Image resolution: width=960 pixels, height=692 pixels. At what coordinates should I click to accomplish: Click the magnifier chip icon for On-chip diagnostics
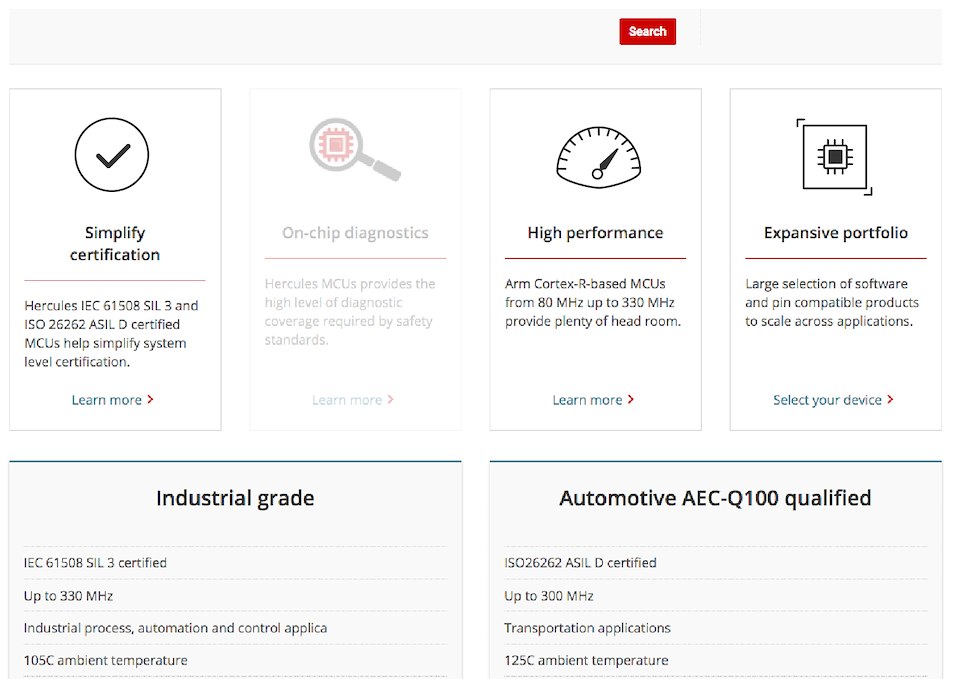coord(353,150)
